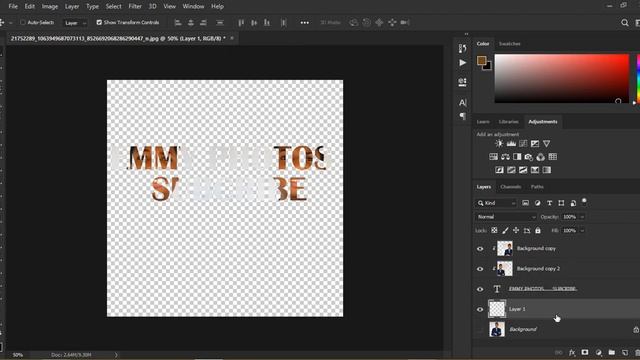Screen dimensions: 640x360
Task: Add a Color Lookup adjustment
Action: (553, 157)
